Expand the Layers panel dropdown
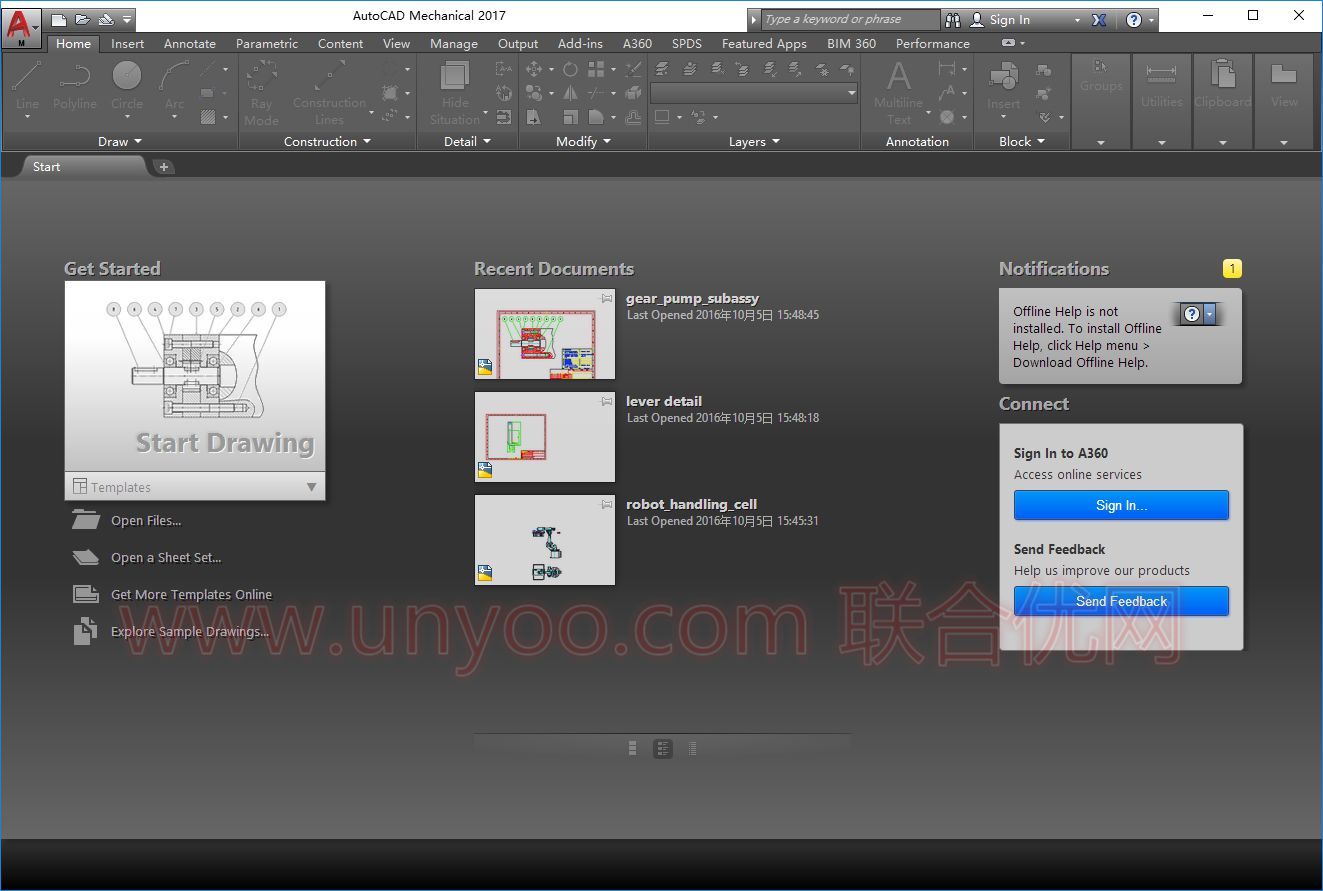 (x=755, y=141)
